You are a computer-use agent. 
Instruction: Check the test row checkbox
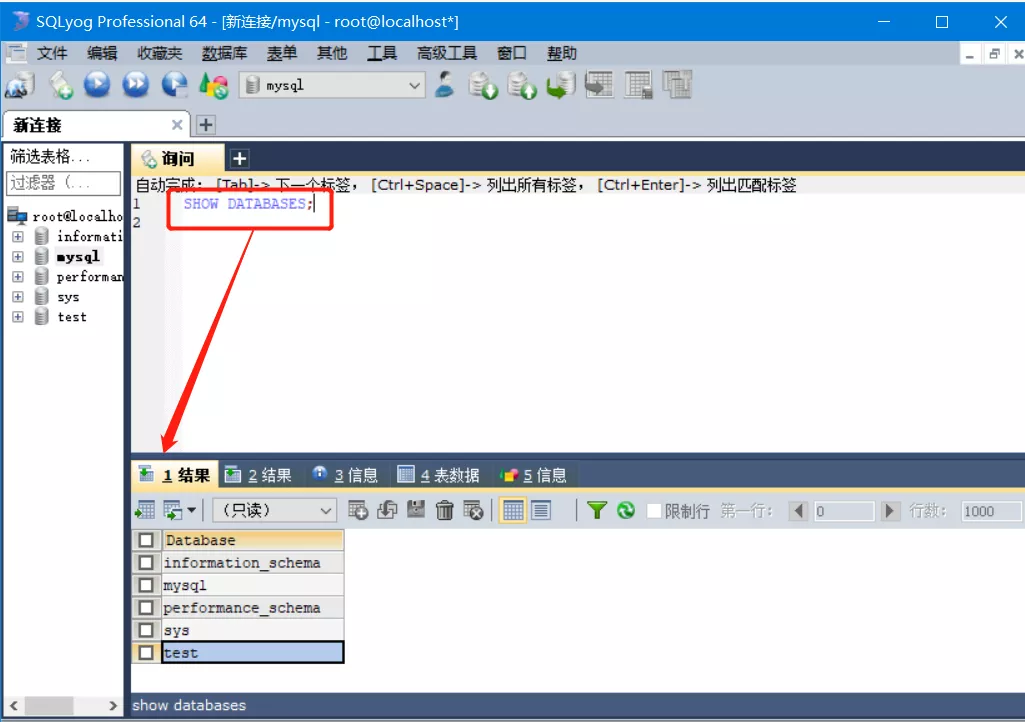[x=146, y=653]
